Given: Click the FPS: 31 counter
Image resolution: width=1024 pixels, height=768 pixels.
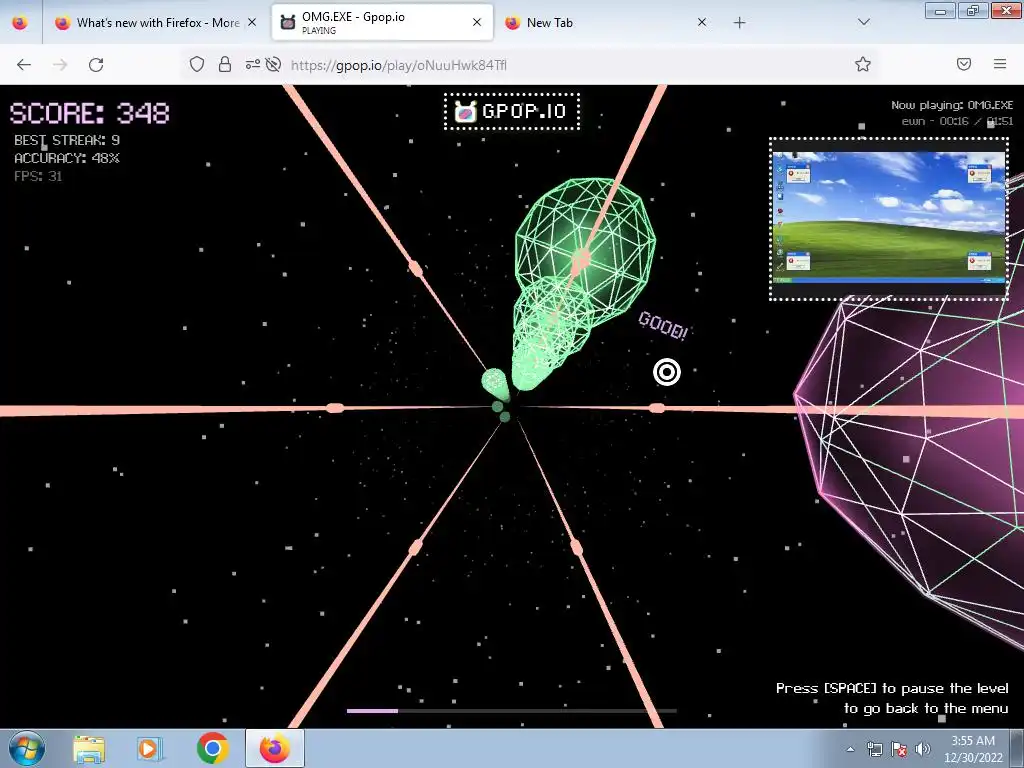Looking at the screenshot, I should (x=38, y=176).
